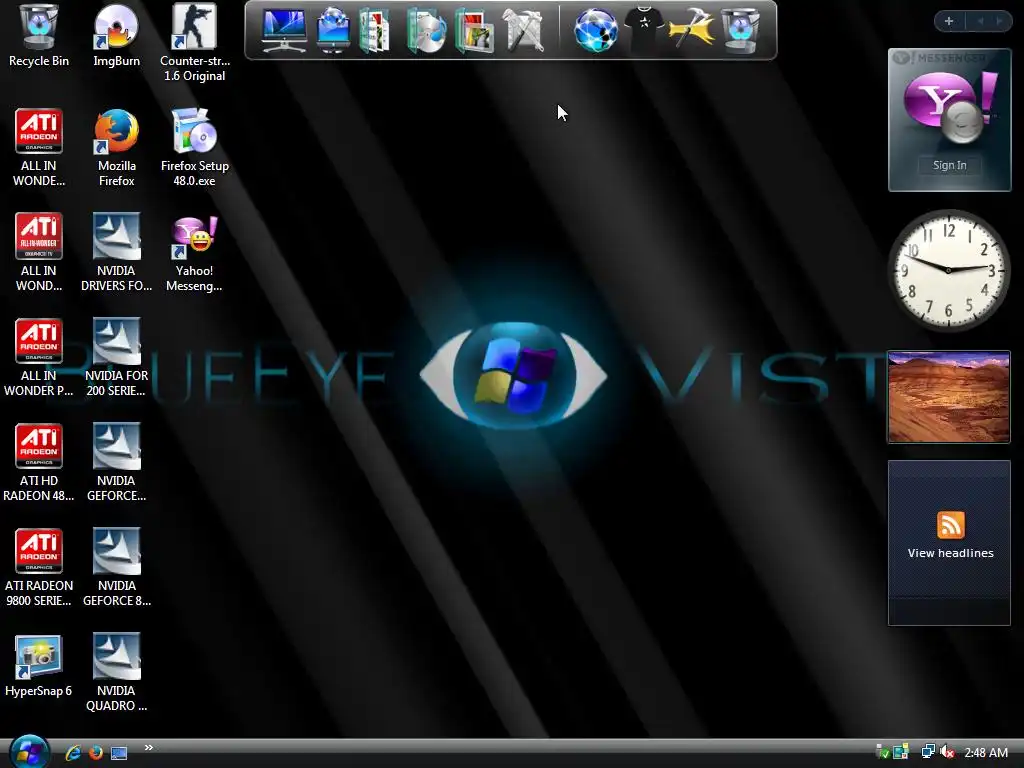Click the network connection icon in the system tray
Image resolution: width=1024 pixels, height=768 pixels.
click(x=927, y=752)
